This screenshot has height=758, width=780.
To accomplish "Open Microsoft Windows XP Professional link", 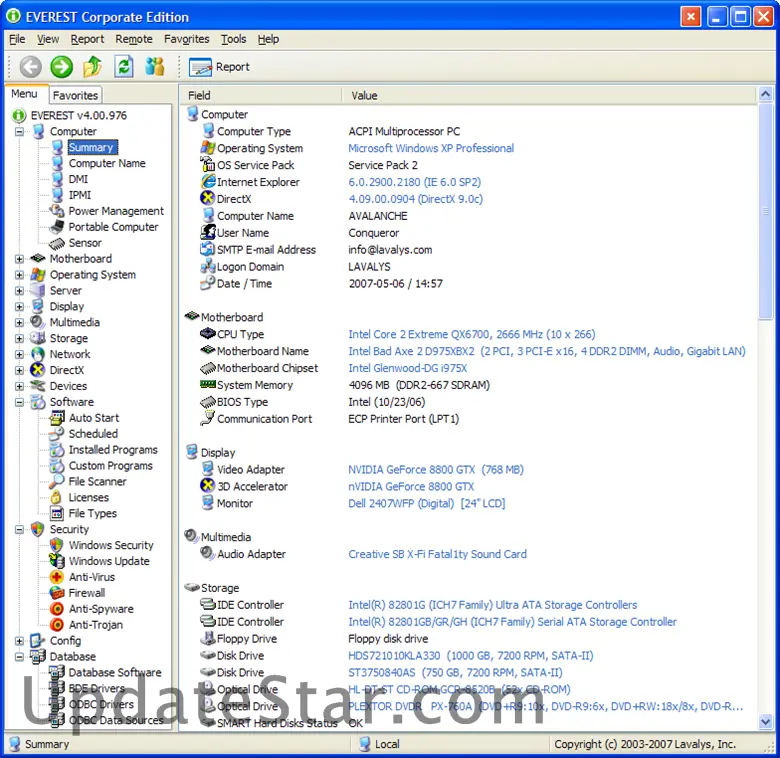I will 431,148.
